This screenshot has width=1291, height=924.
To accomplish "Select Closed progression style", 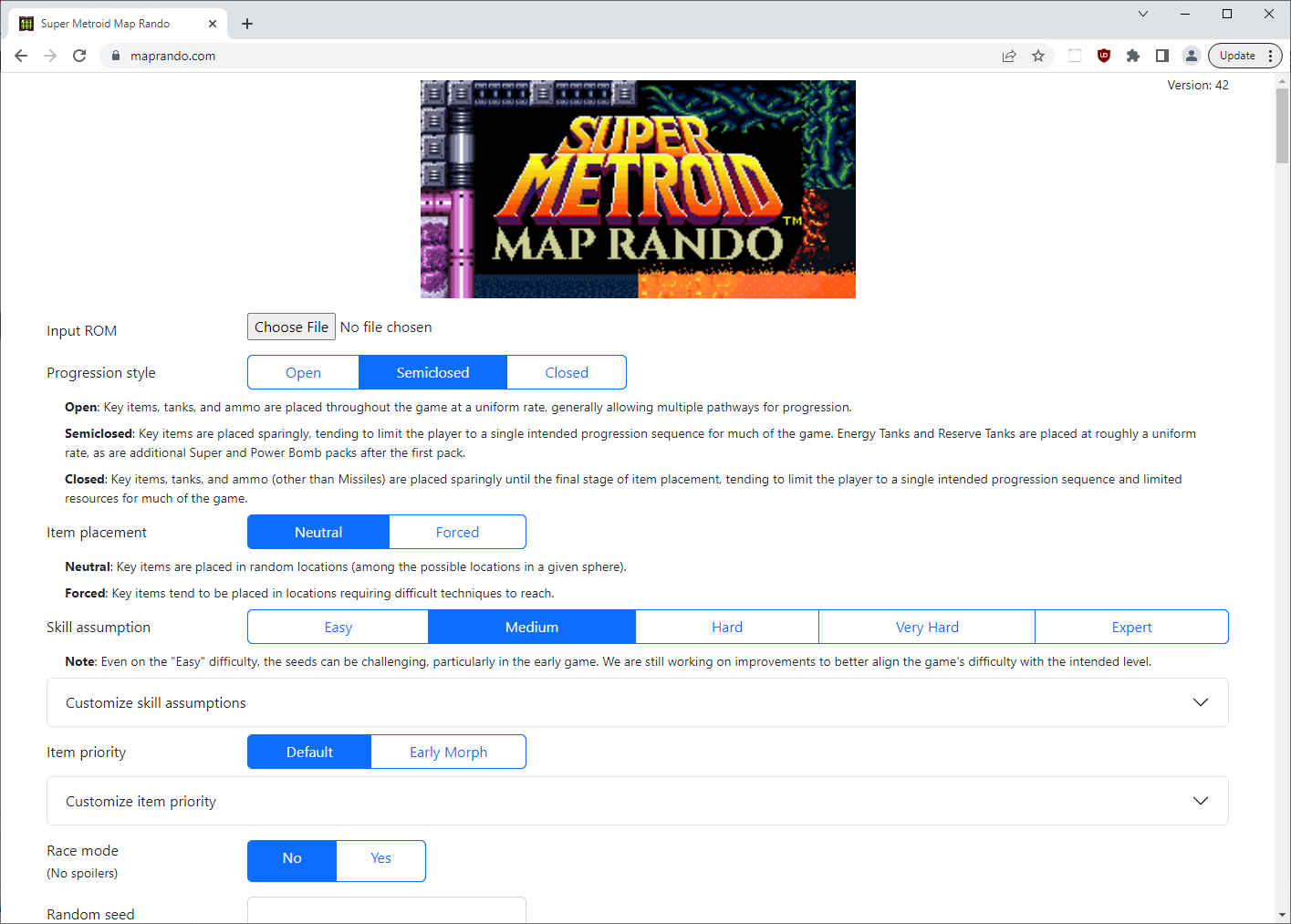I will pos(567,372).
